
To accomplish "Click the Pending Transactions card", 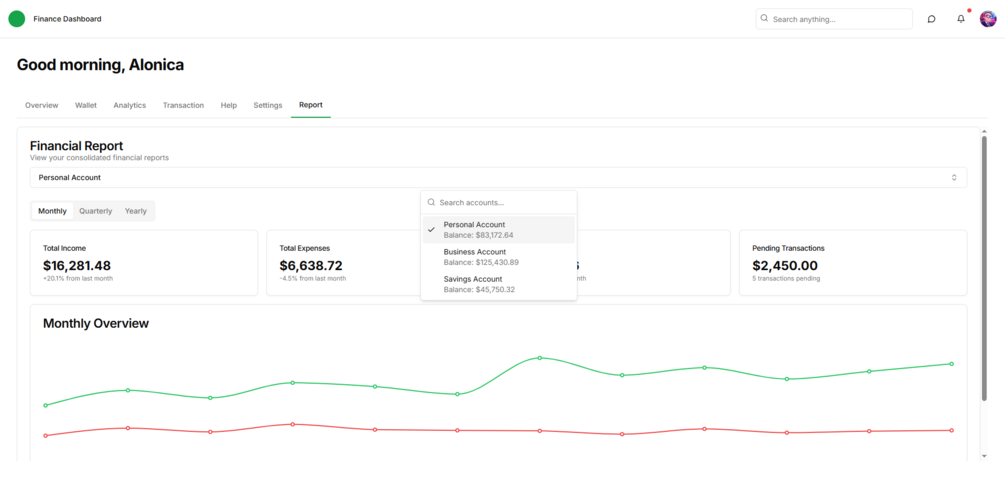I will (x=853, y=263).
